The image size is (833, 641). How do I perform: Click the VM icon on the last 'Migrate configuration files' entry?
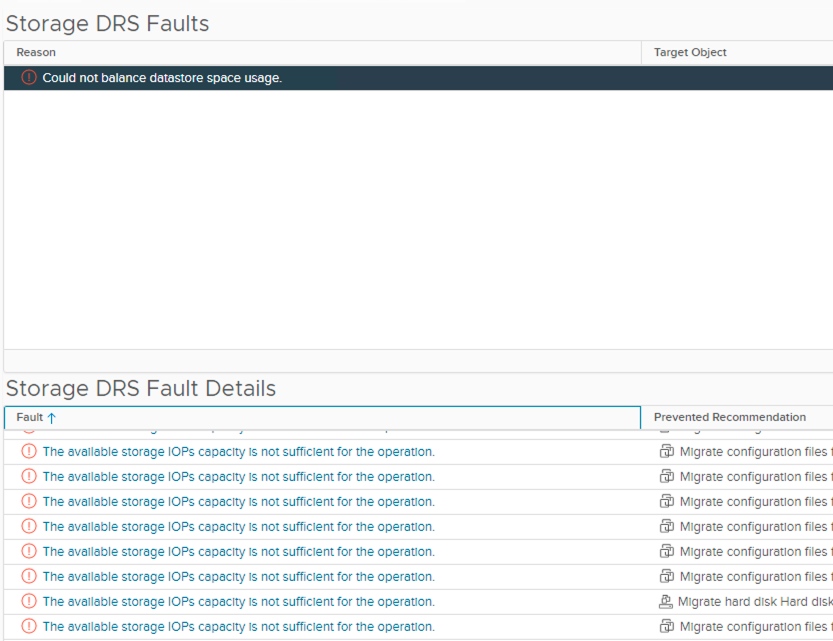666,626
